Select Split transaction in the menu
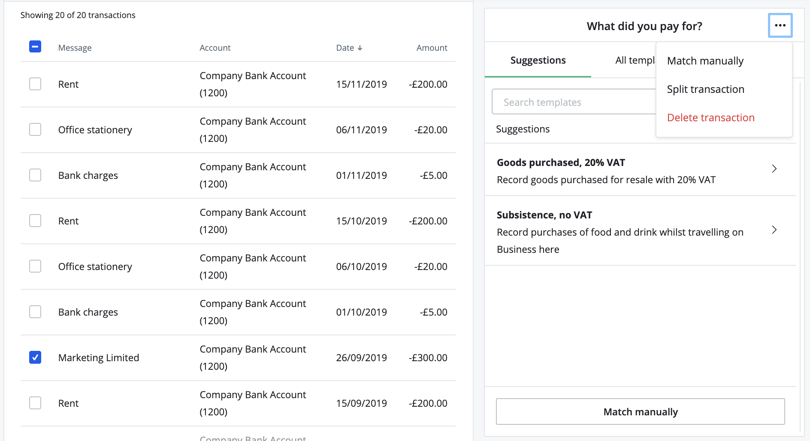Screen dimensions: 810x441 705,89
